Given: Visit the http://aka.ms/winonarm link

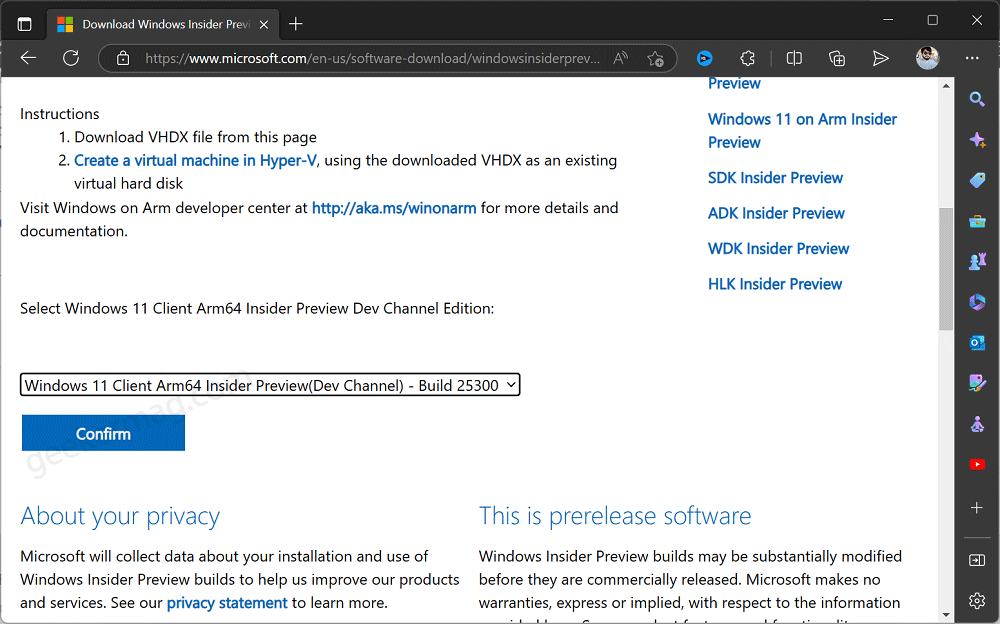Looking at the screenshot, I should pos(394,208).
